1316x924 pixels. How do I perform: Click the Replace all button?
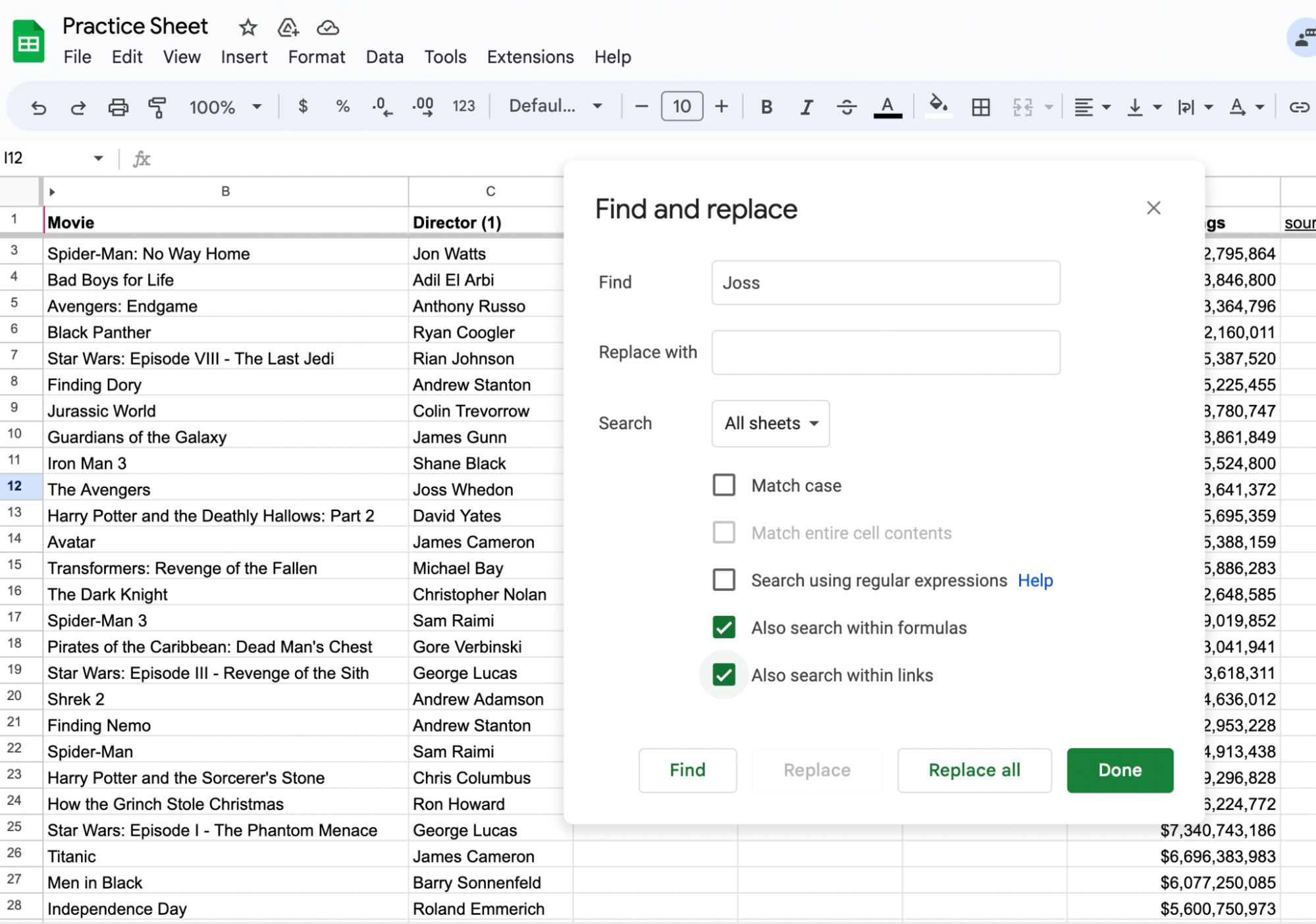[x=974, y=770]
